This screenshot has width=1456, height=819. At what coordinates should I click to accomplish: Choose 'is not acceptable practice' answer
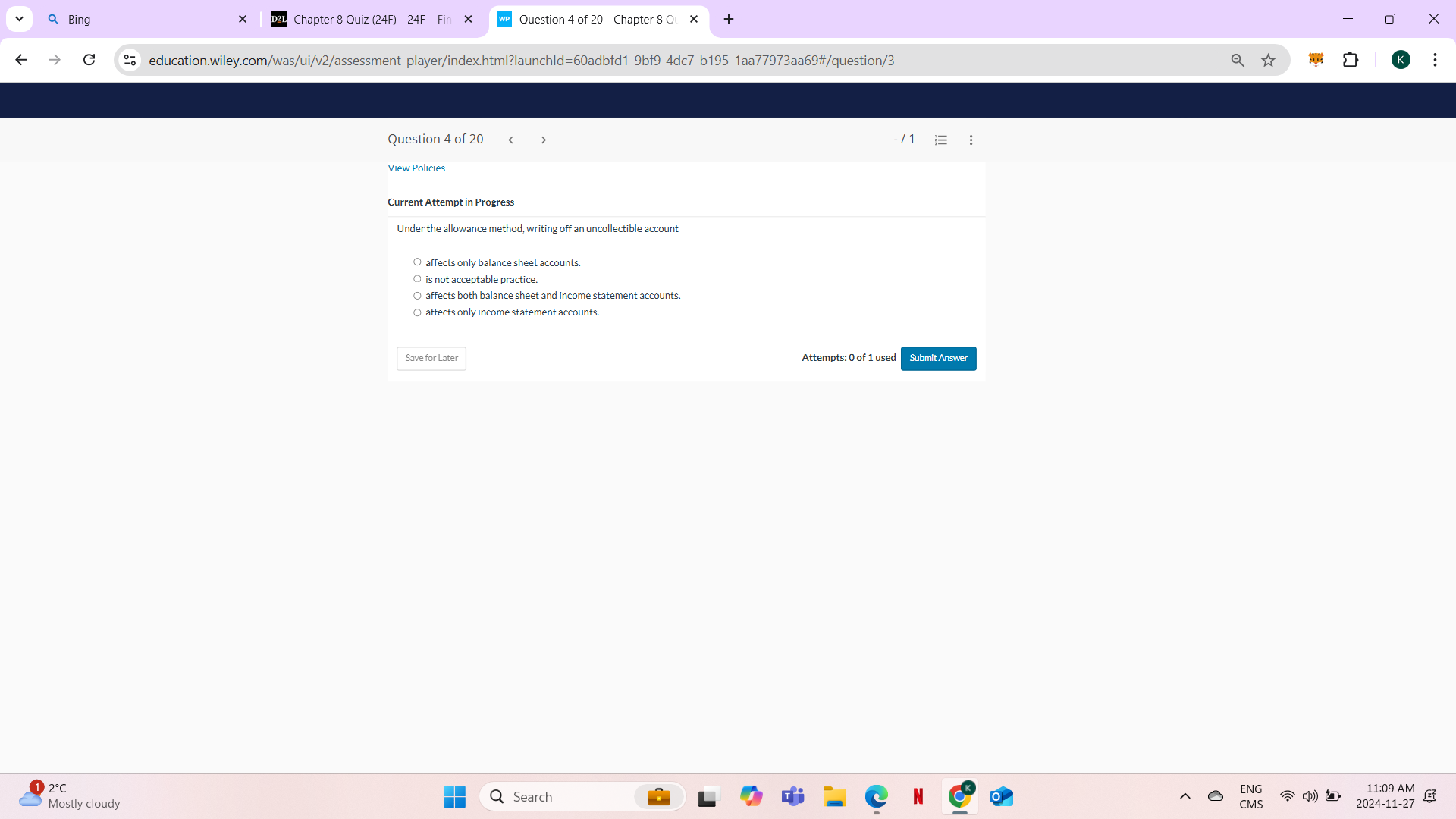417,278
